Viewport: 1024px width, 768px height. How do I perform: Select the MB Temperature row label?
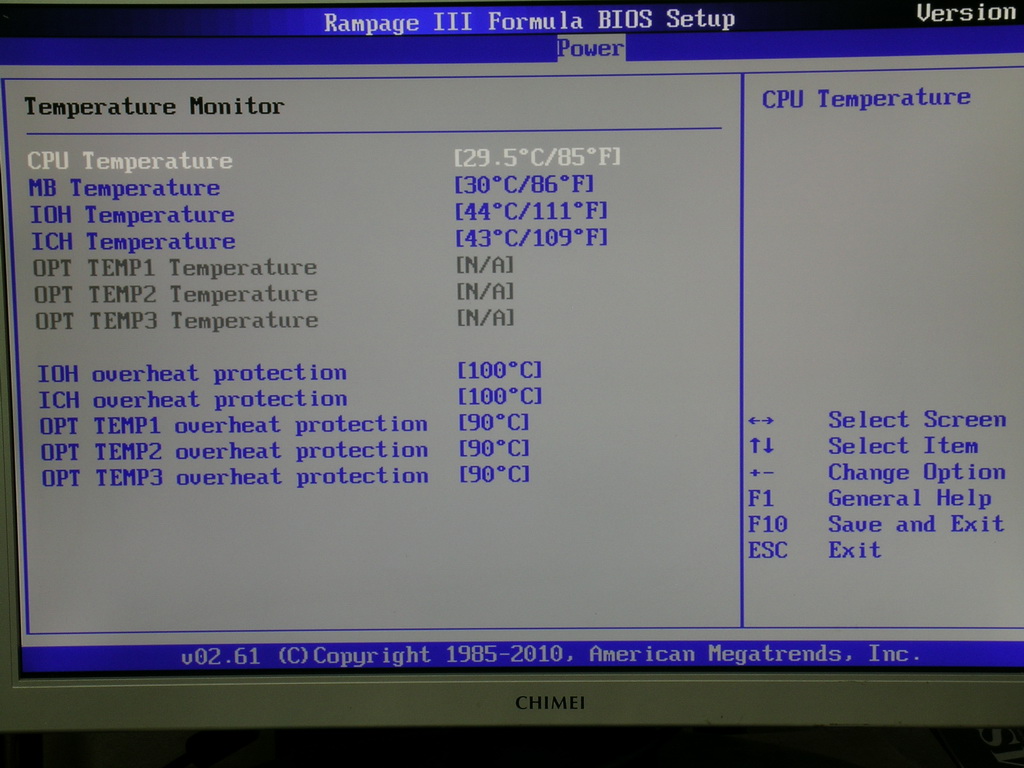[124, 188]
